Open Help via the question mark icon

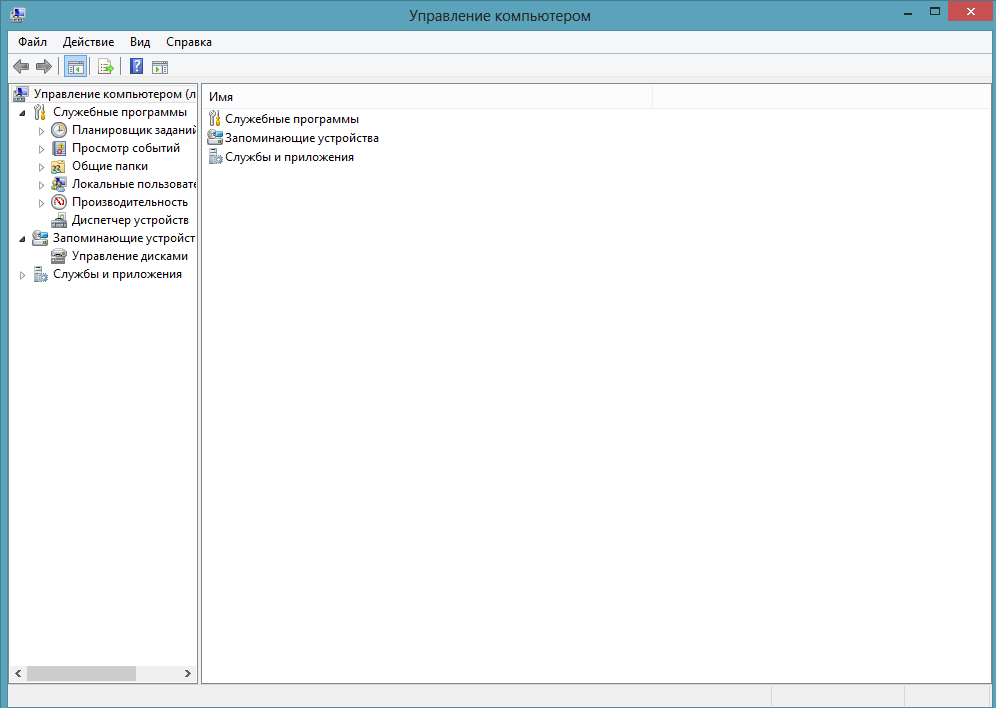[x=137, y=66]
